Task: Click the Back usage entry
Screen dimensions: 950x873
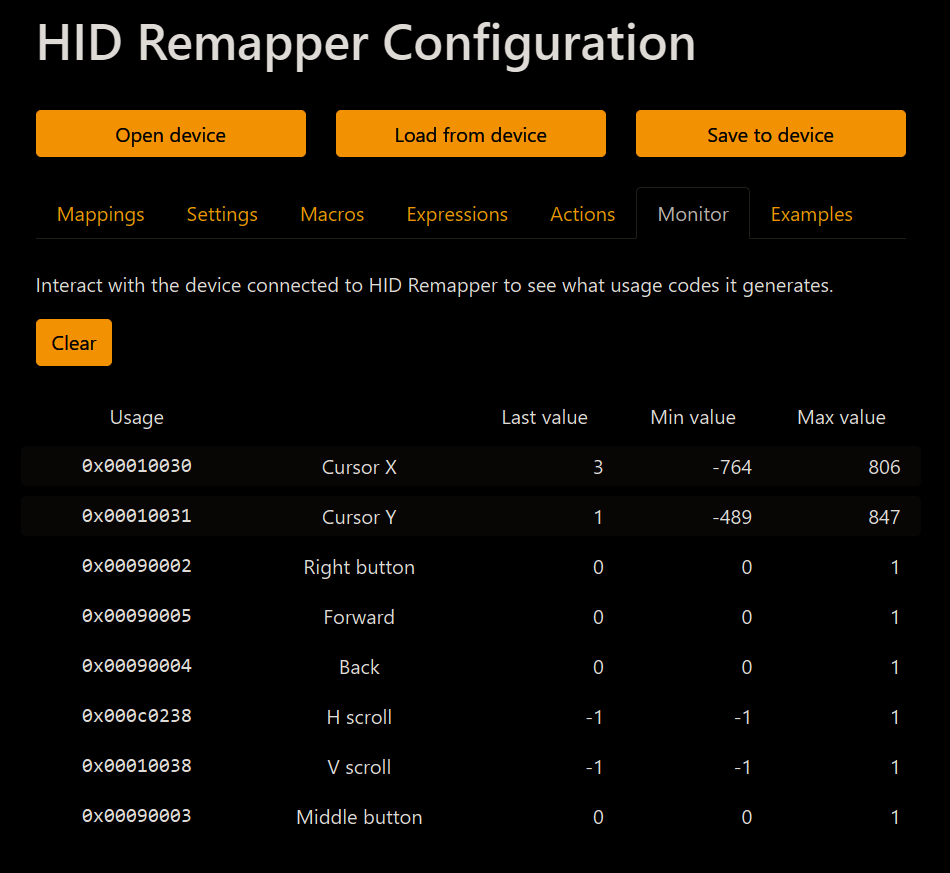Action: pyautogui.click(x=470, y=667)
